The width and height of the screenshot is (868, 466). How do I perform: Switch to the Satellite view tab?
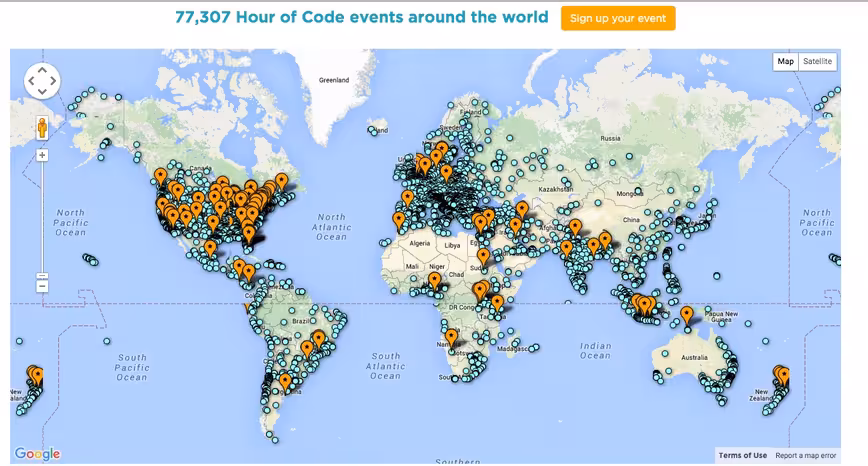pyautogui.click(x=818, y=61)
